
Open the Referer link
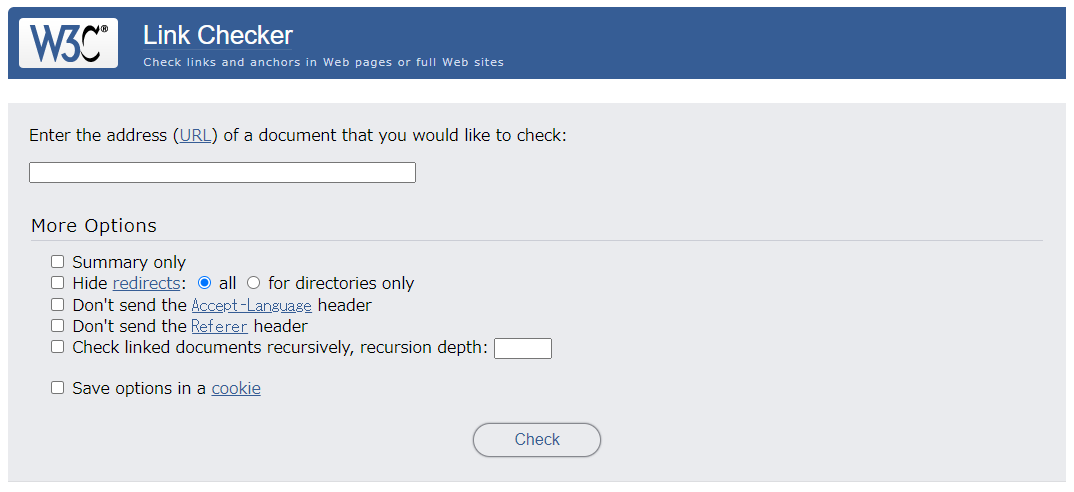[219, 326]
